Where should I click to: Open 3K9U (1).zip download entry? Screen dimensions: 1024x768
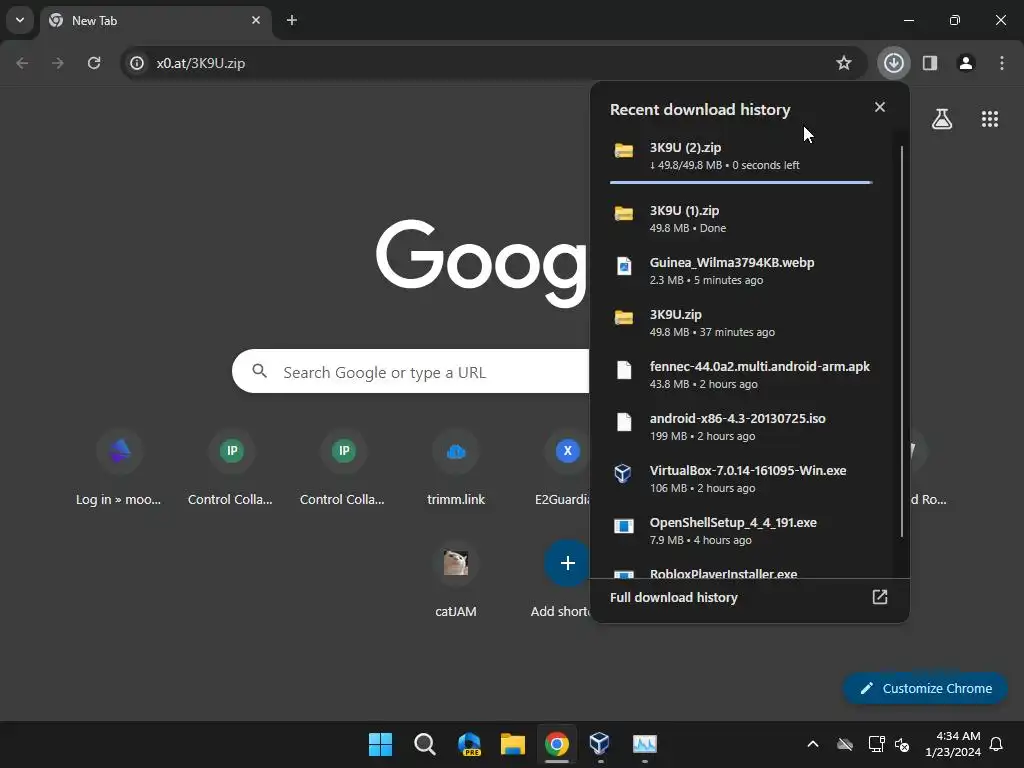[x=741, y=219]
